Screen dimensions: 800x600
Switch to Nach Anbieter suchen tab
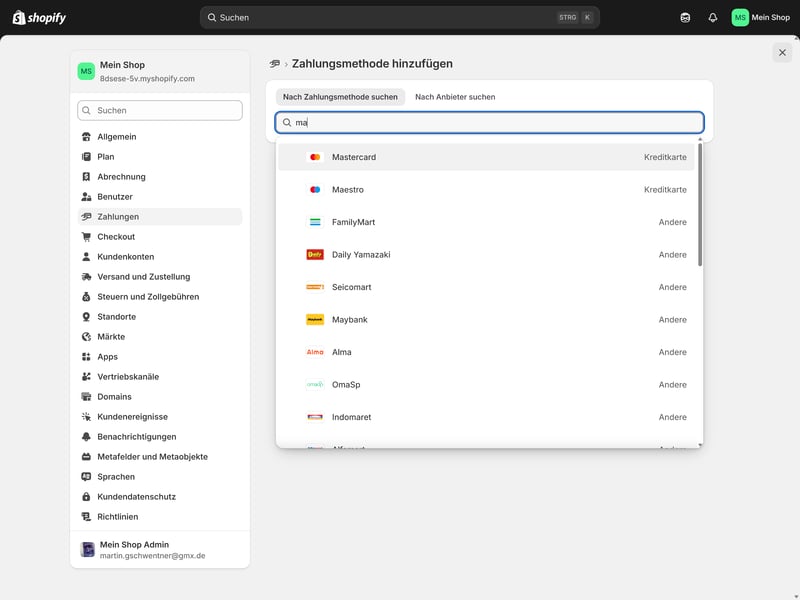click(x=455, y=97)
